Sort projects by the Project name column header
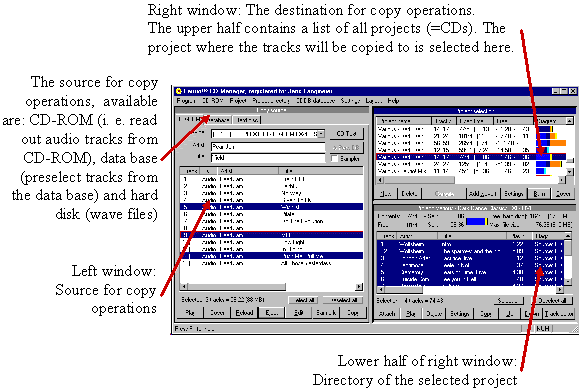This screenshot has height=390, width=583. [x=404, y=121]
